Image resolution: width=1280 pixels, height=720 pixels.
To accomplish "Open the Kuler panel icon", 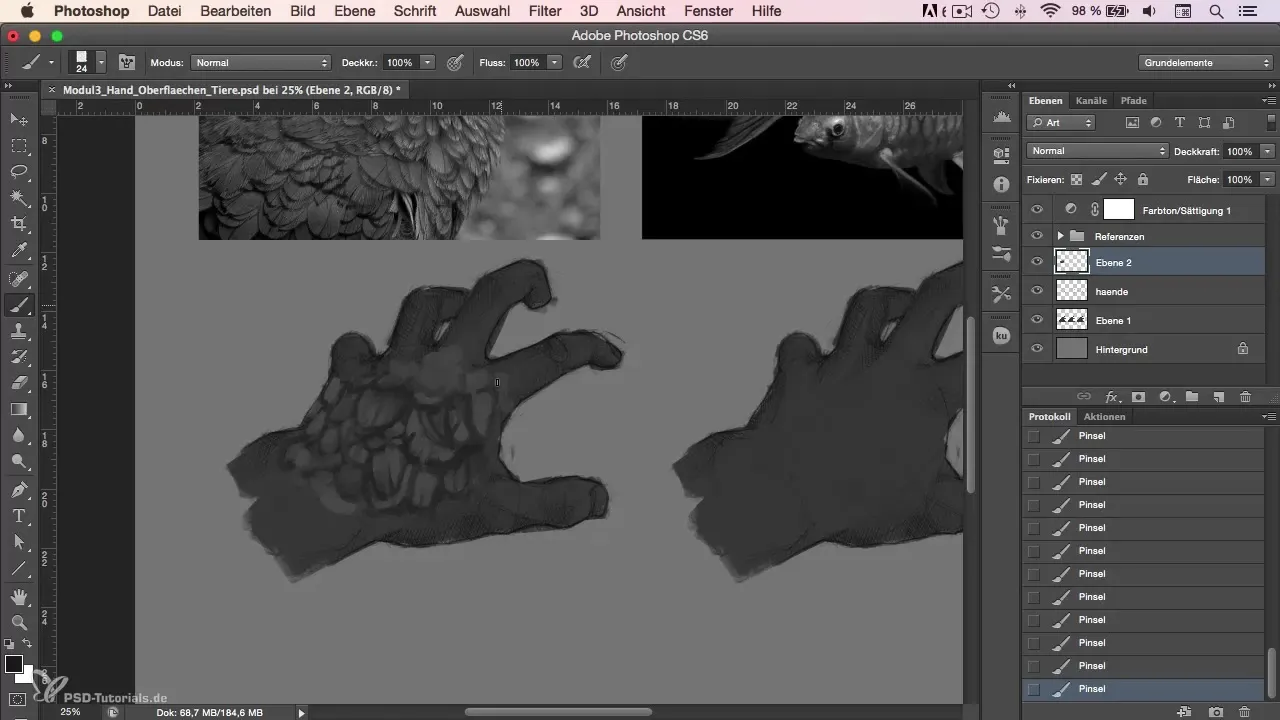I will pos(1001,336).
